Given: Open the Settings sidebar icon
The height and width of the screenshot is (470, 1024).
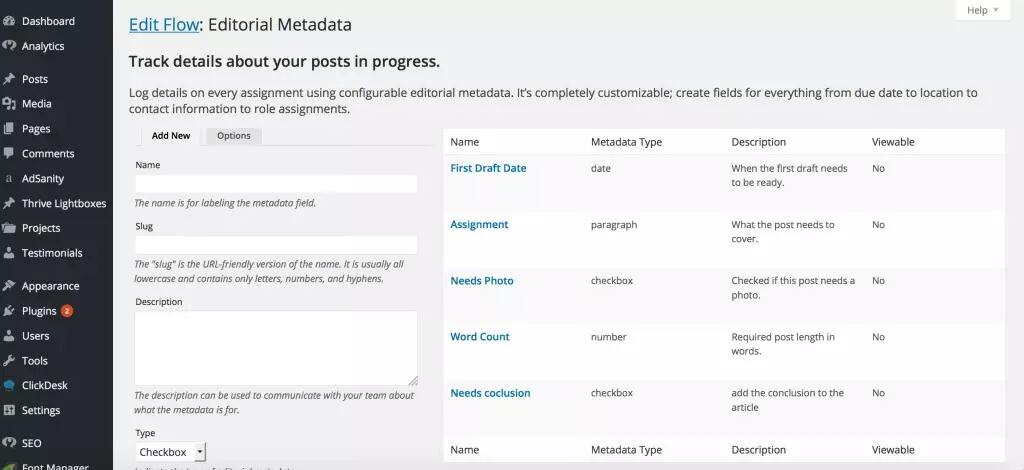Looking at the screenshot, I should [9, 410].
